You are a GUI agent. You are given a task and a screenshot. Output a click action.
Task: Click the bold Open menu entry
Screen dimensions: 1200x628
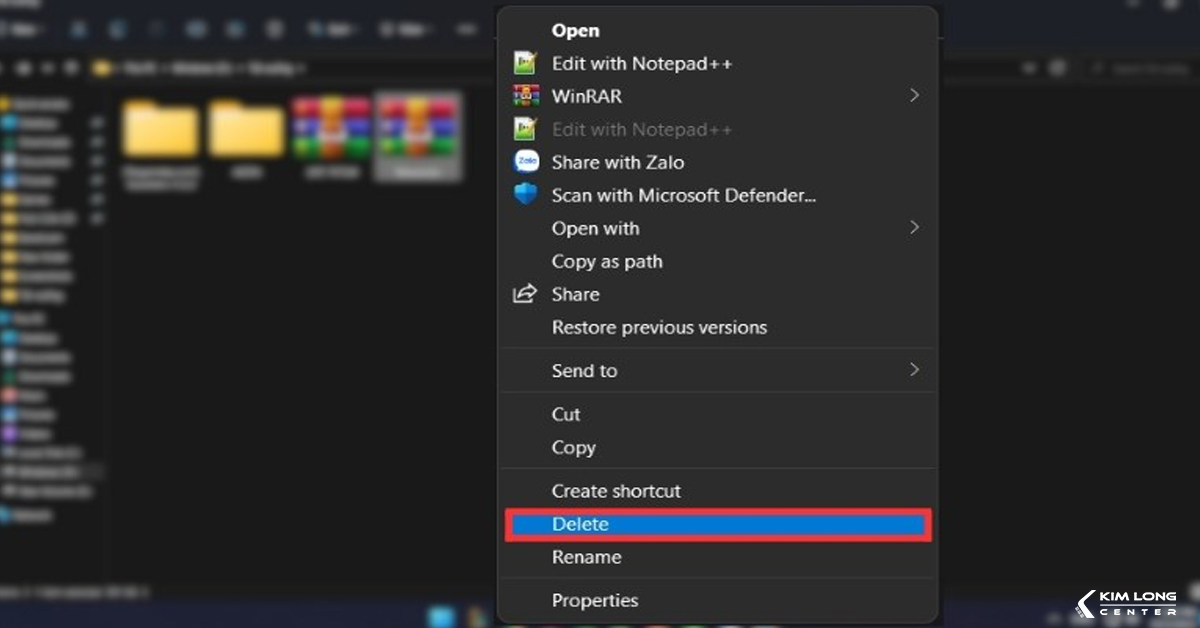pos(575,31)
